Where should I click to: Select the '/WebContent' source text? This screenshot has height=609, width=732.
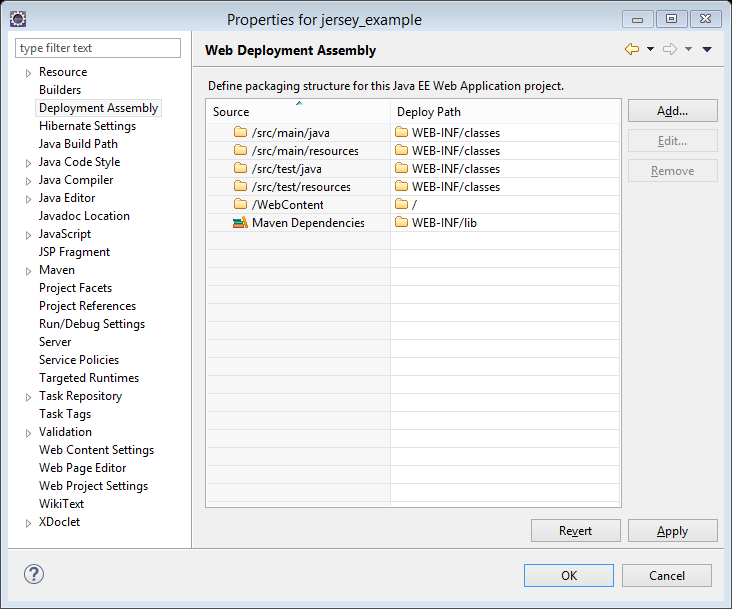[x=288, y=205]
